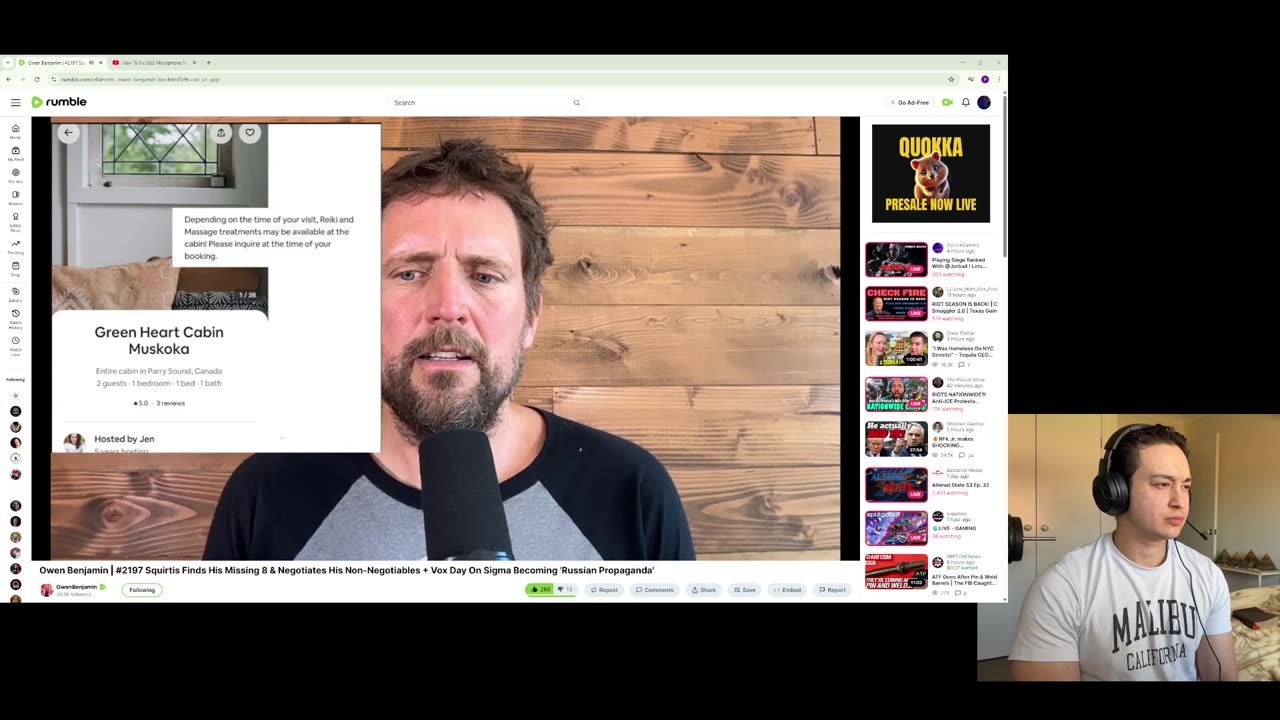Click the Repost button
Viewport: 1280px width, 720px height.
tap(604, 590)
